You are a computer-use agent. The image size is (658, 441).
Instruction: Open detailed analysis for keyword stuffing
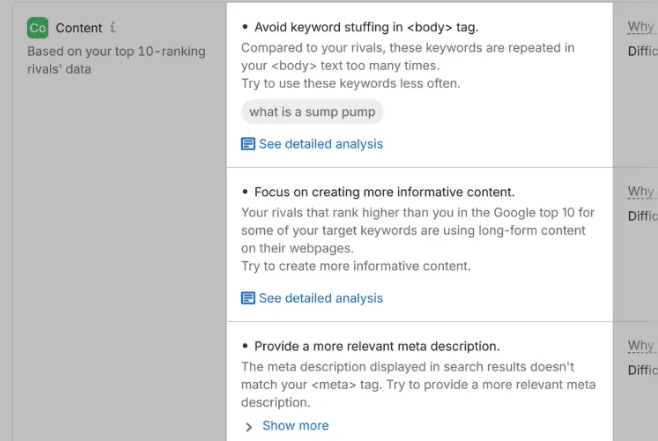[x=320, y=144]
